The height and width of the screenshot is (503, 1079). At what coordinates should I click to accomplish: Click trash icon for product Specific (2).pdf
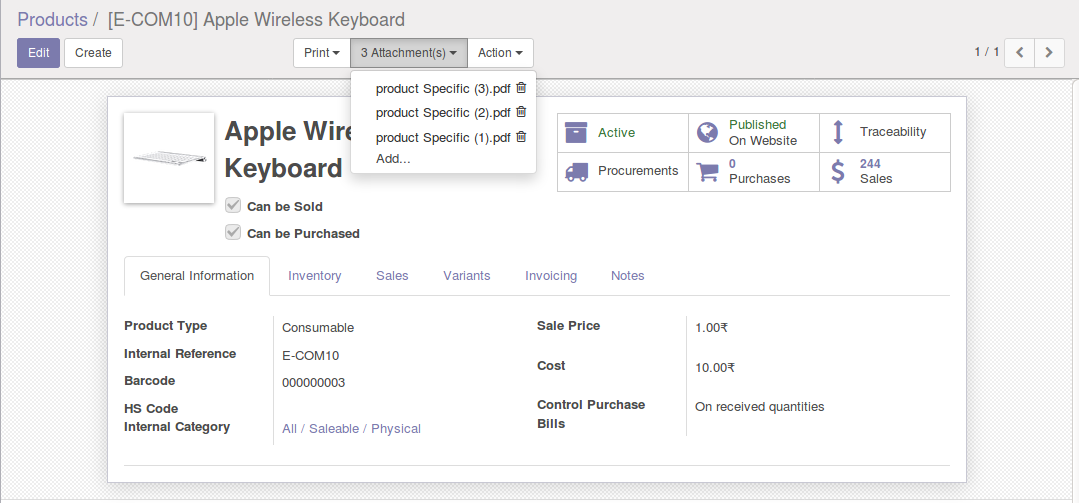[521, 112]
